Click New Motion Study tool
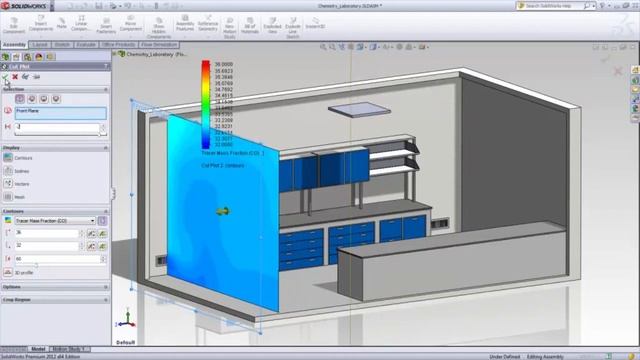The width and height of the screenshot is (640, 360). tap(230, 28)
